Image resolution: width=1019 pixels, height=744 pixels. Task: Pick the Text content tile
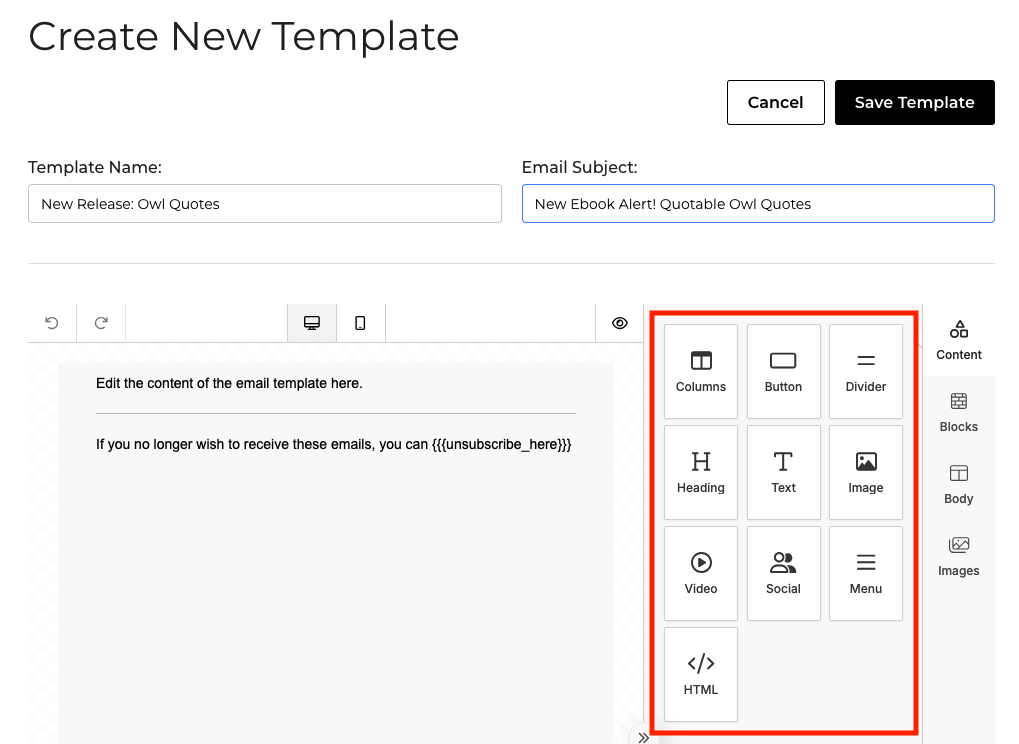[783, 472]
